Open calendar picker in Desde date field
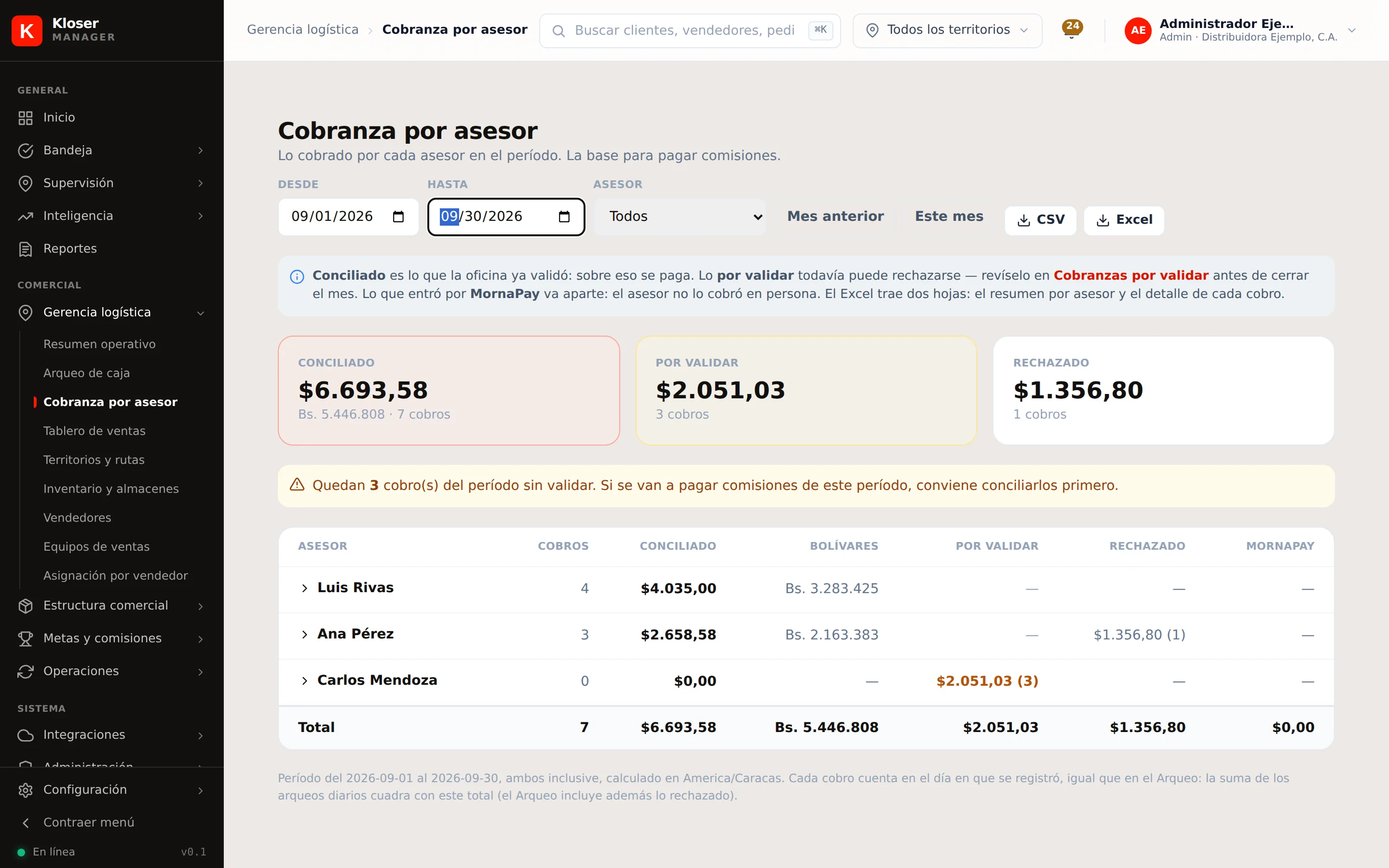The image size is (1389, 868). [398, 217]
